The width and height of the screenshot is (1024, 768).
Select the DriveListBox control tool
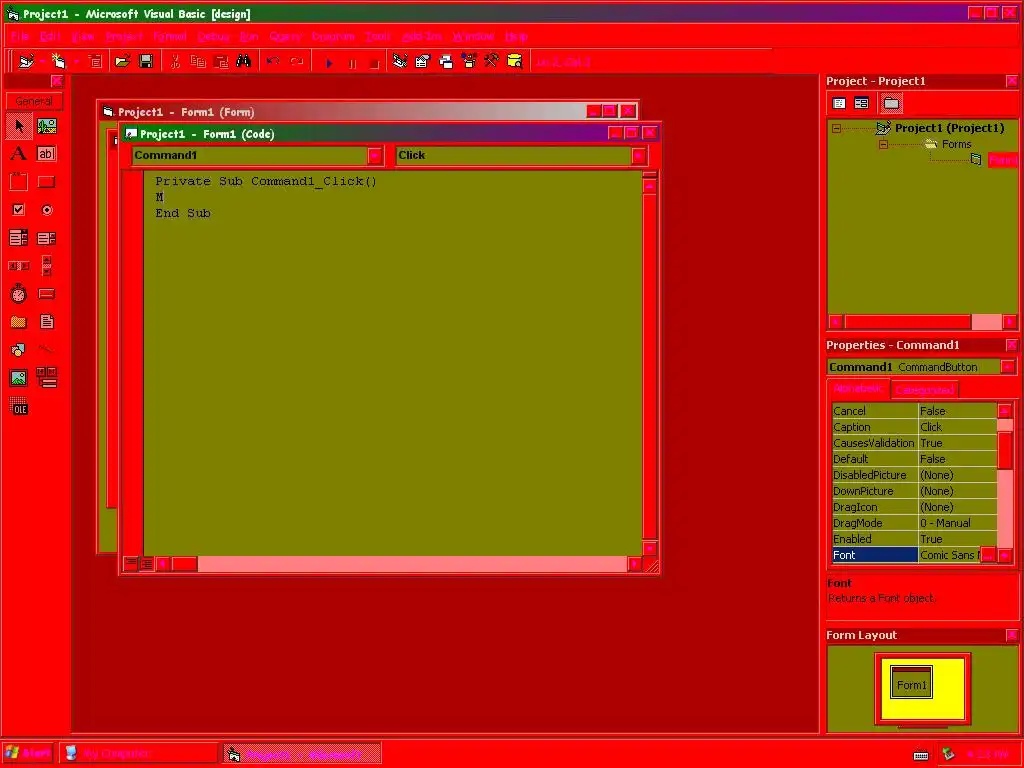click(46, 294)
